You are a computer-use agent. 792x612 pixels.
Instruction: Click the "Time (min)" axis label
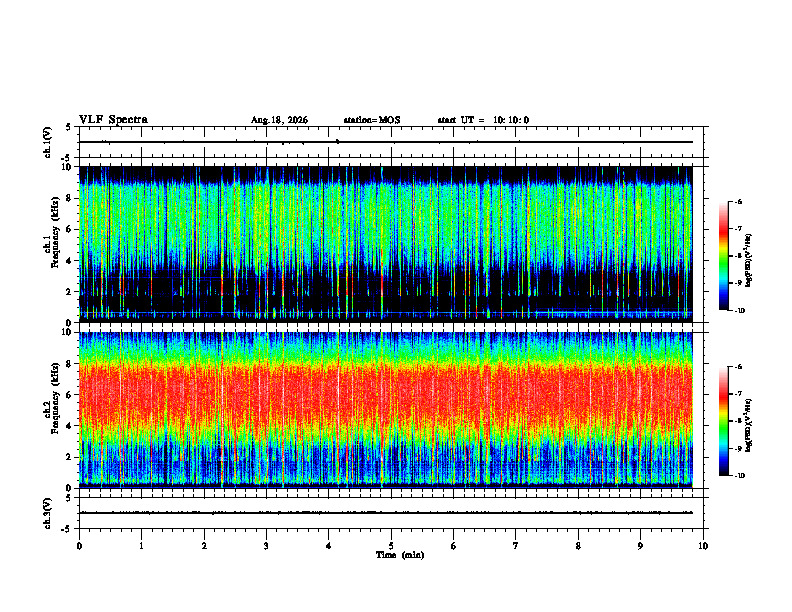[400, 555]
